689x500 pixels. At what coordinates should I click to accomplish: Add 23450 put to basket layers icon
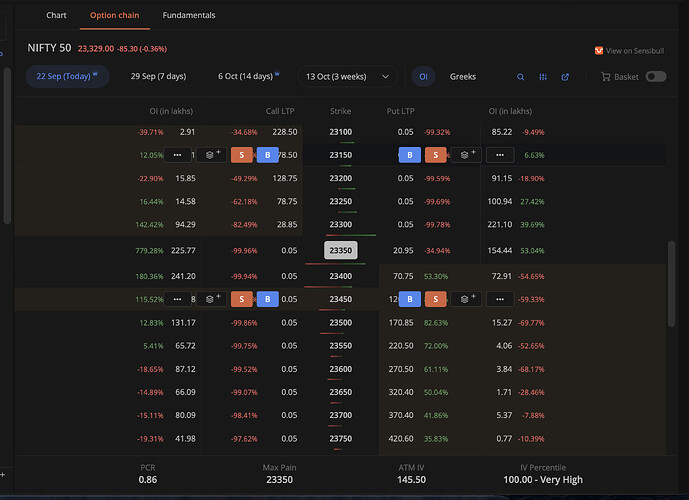click(466, 299)
